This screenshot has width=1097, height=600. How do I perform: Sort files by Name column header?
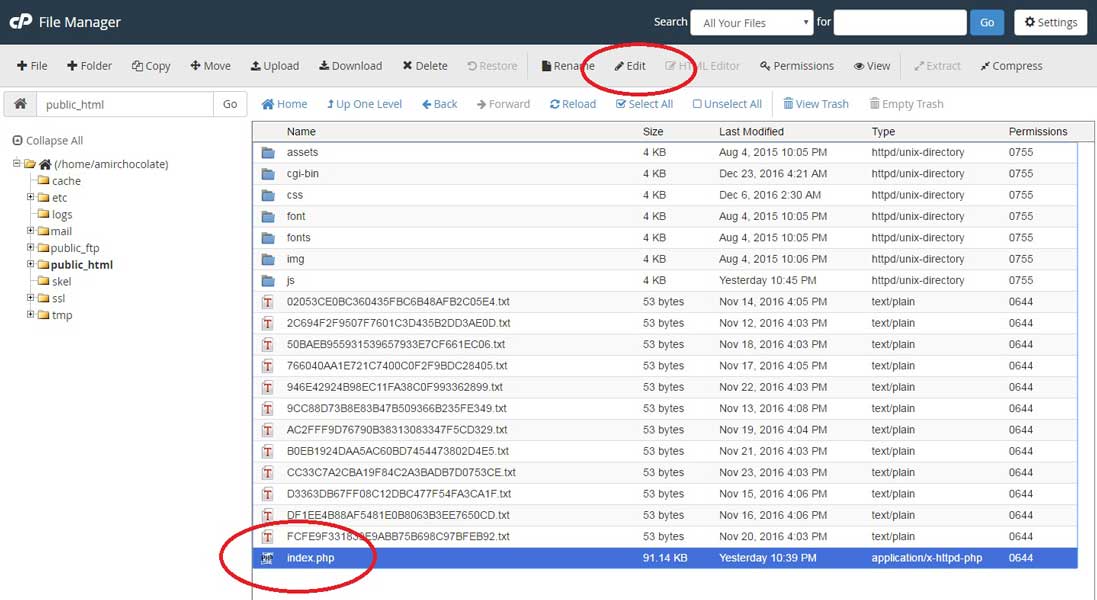[301, 131]
